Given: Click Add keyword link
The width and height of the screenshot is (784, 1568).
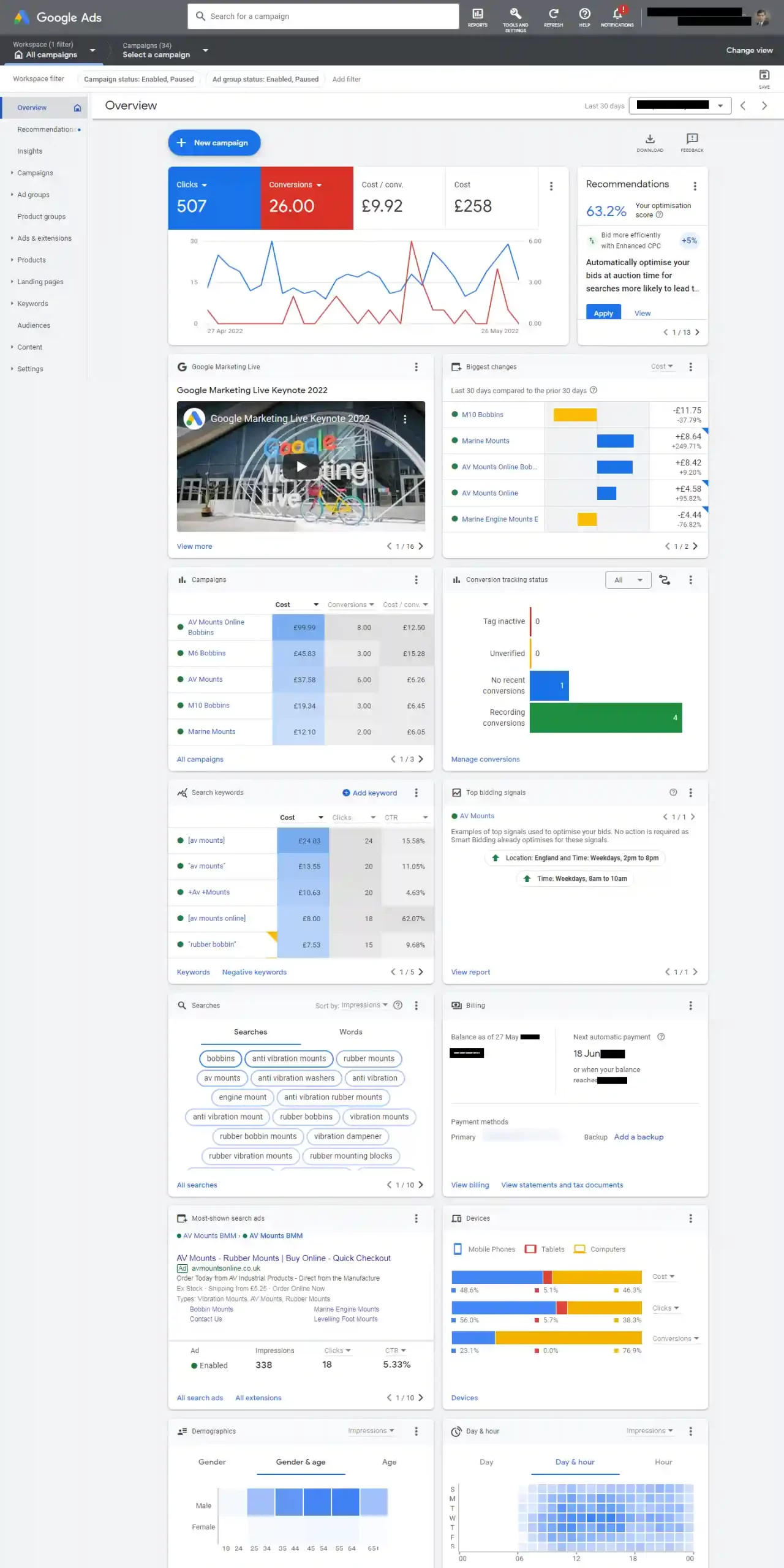Looking at the screenshot, I should [x=369, y=793].
